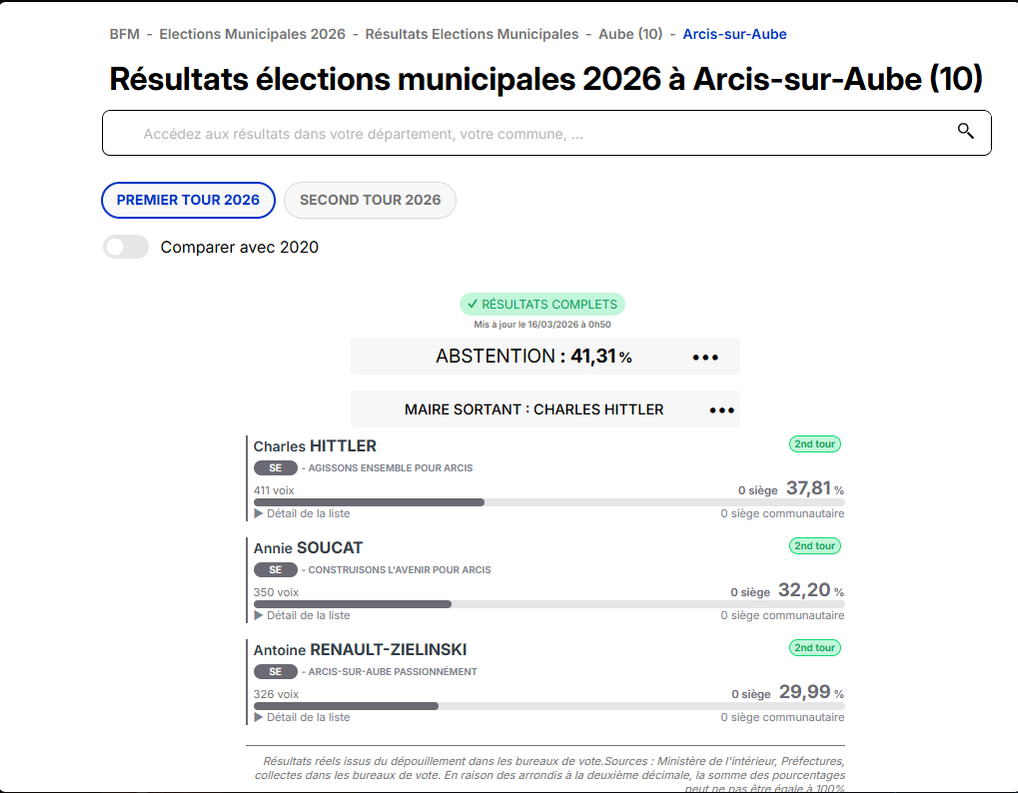The height and width of the screenshot is (793, 1018).
Task: Click the 2nd tour badge for Charles Hittler
Action: tap(814, 444)
